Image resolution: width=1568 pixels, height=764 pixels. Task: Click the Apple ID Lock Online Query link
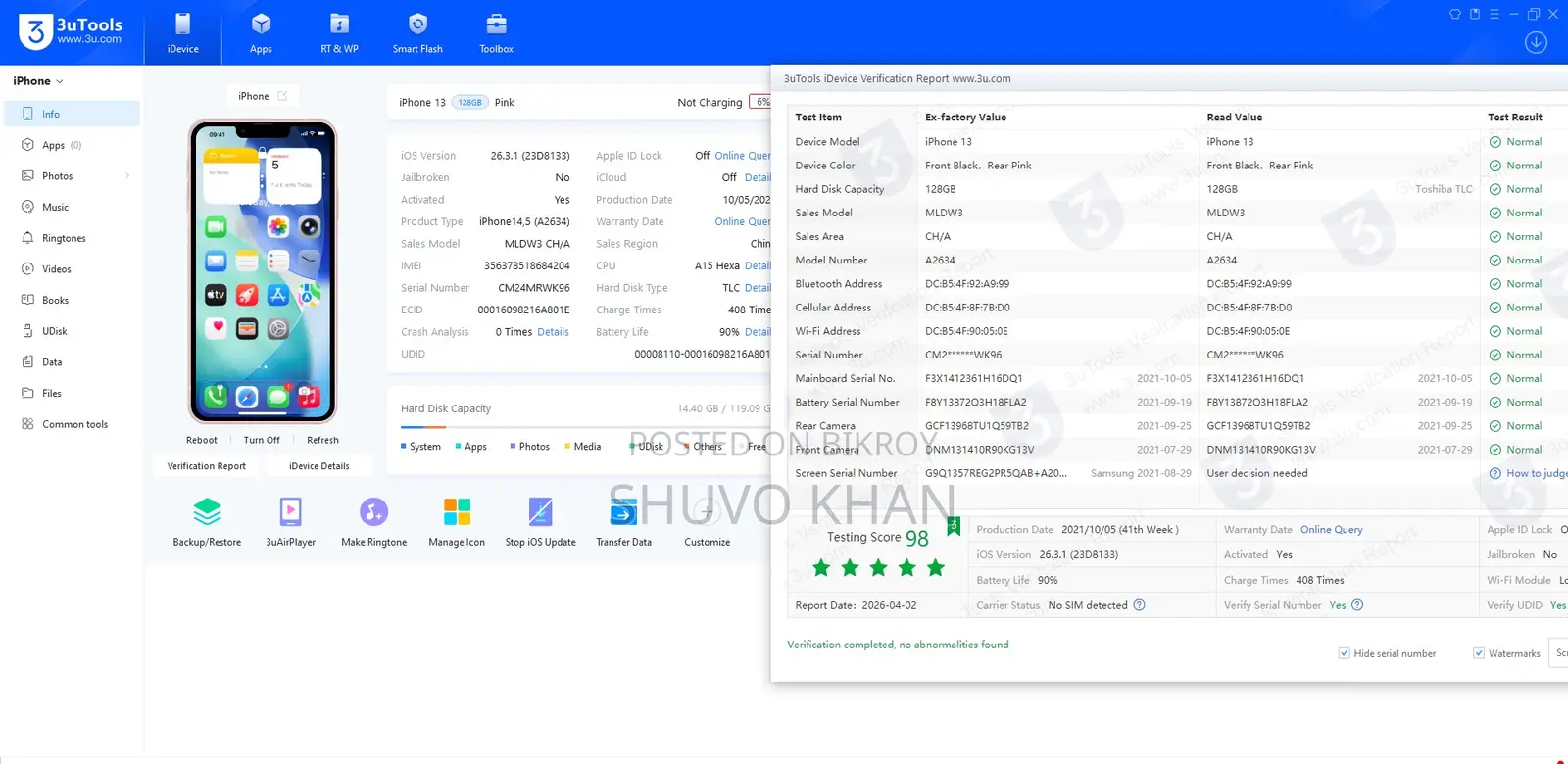[743, 156]
